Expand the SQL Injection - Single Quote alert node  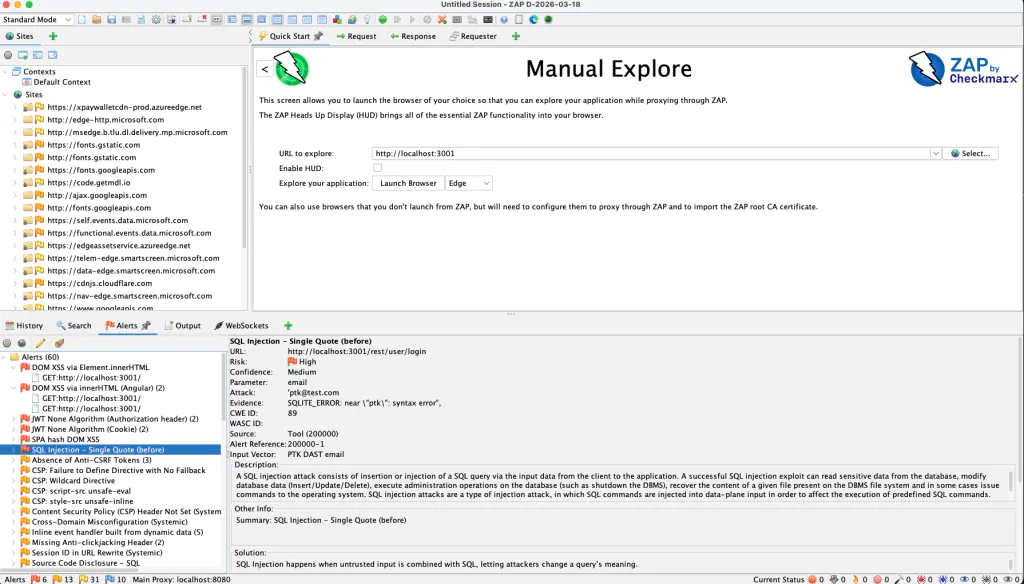point(13,450)
